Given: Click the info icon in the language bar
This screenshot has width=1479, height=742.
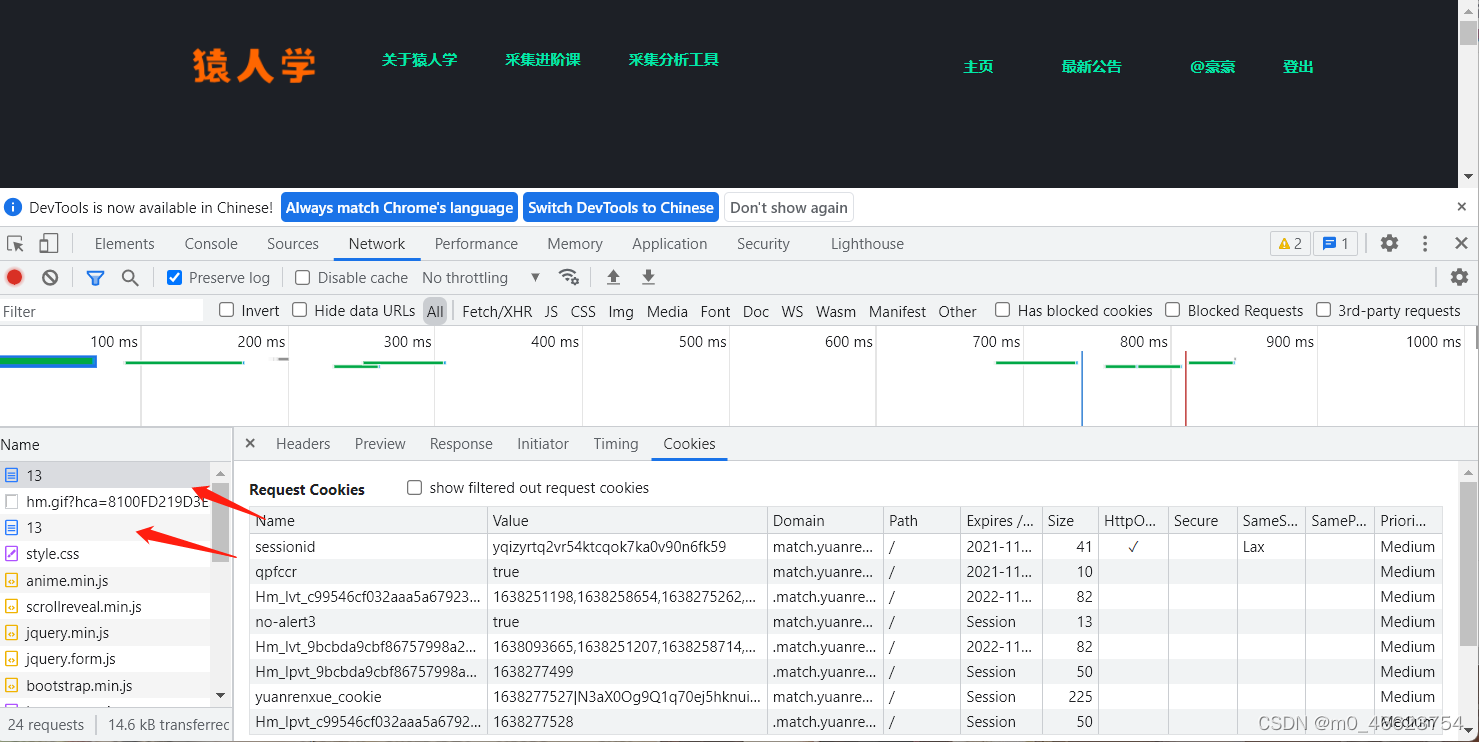Looking at the screenshot, I should point(13,208).
